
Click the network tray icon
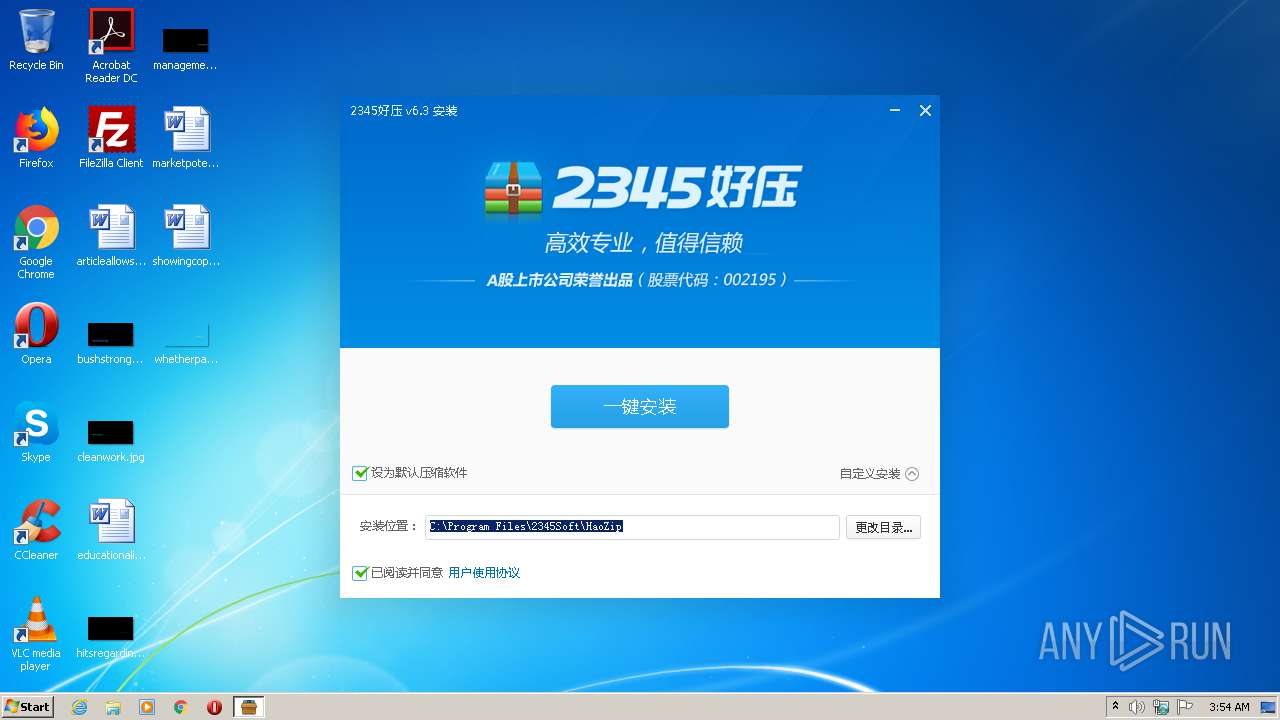[1161, 707]
